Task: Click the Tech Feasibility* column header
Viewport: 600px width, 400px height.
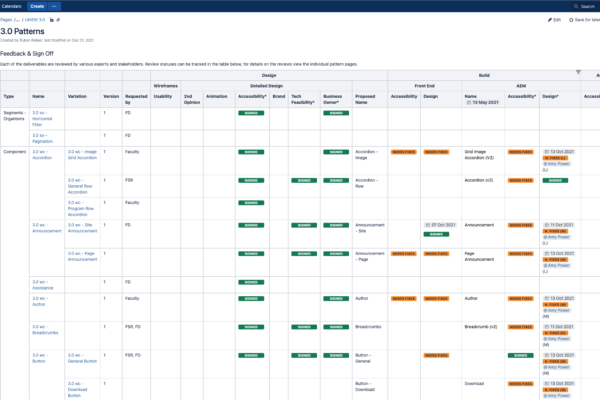Action: (303, 100)
